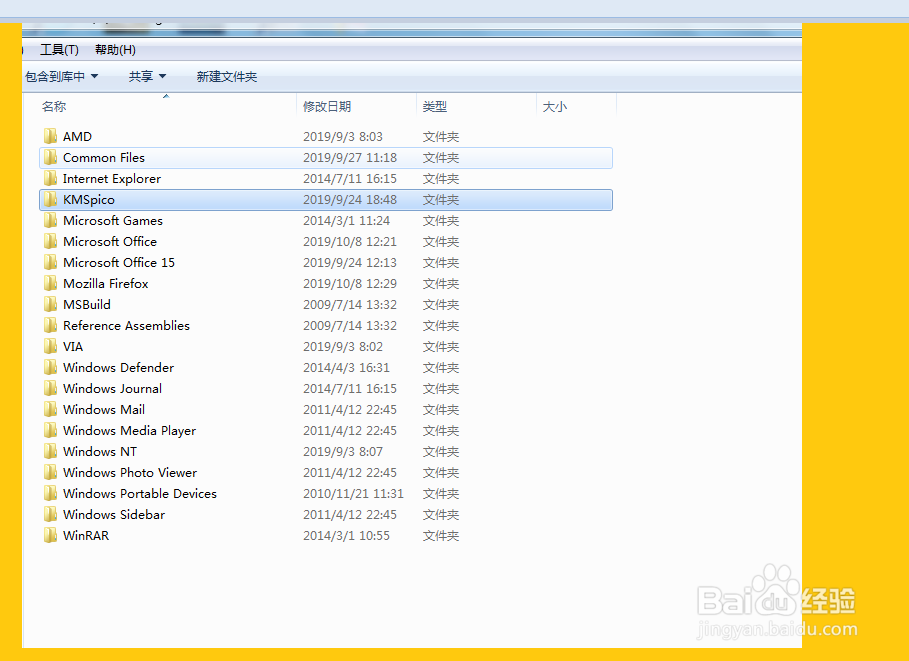Select the Windows Mail folder name

click(104, 409)
